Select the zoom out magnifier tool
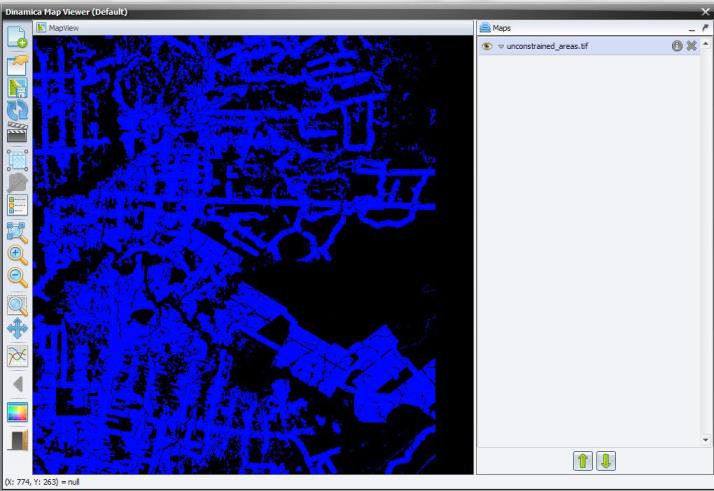This screenshot has height=491, width=714. click(x=18, y=278)
